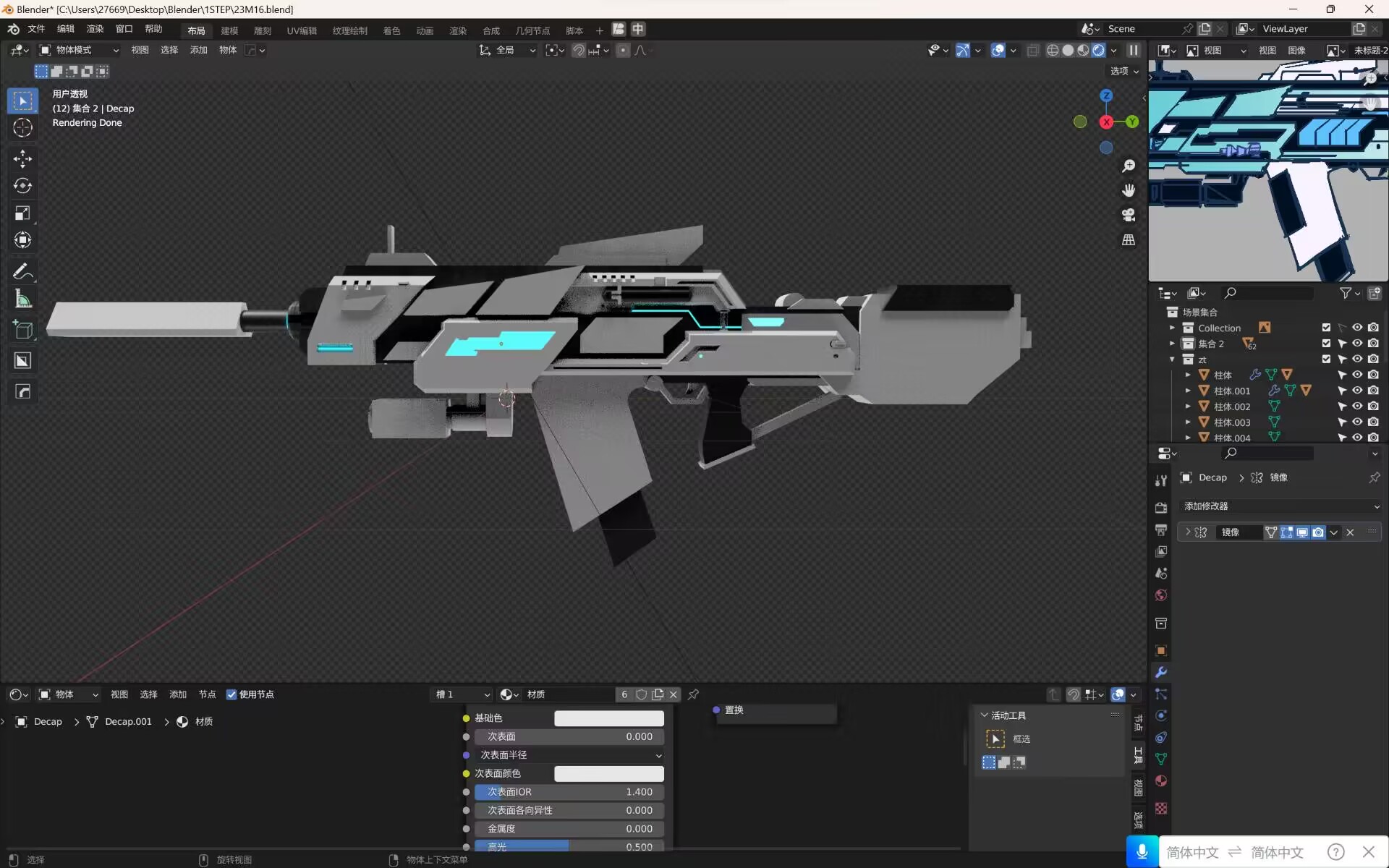Click the 次表面IOR value field
Image resolution: width=1389 pixels, height=868 pixels.
[569, 792]
